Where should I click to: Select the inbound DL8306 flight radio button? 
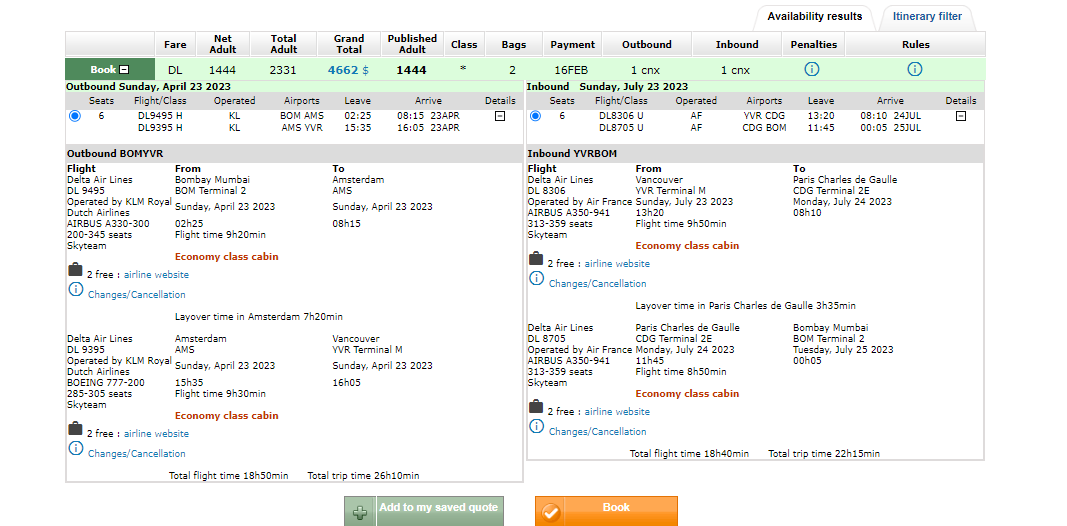(535, 116)
